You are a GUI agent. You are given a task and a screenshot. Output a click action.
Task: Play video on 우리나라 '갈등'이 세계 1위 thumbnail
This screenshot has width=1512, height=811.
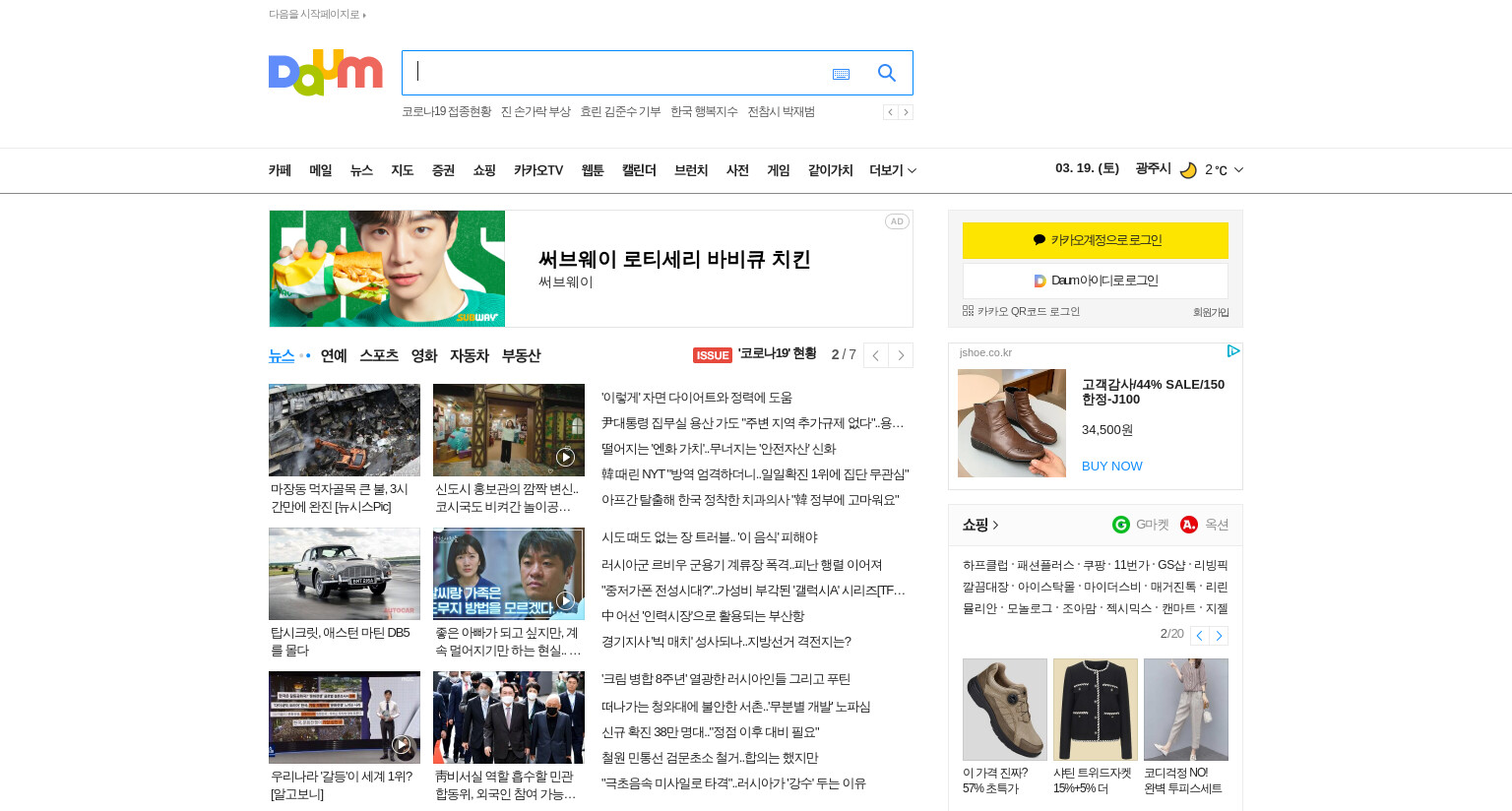(402, 744)
